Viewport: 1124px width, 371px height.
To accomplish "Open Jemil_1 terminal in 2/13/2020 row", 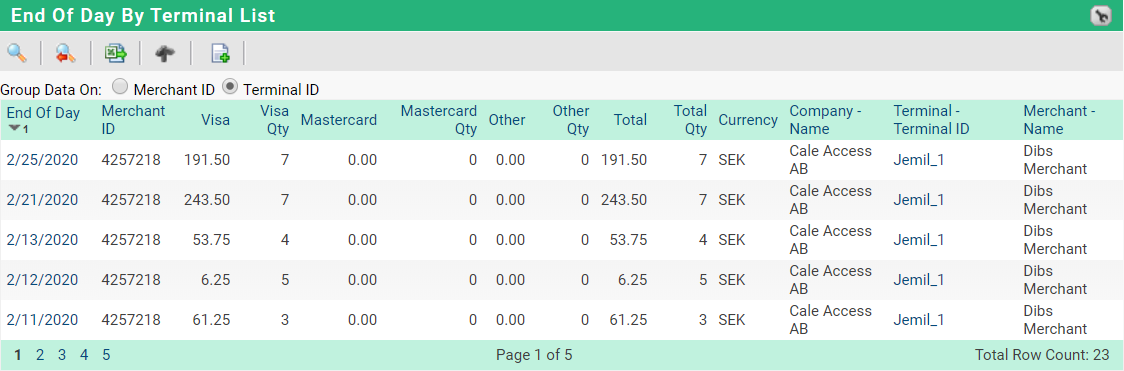I will pyautogui.click(x=918, y=241).
